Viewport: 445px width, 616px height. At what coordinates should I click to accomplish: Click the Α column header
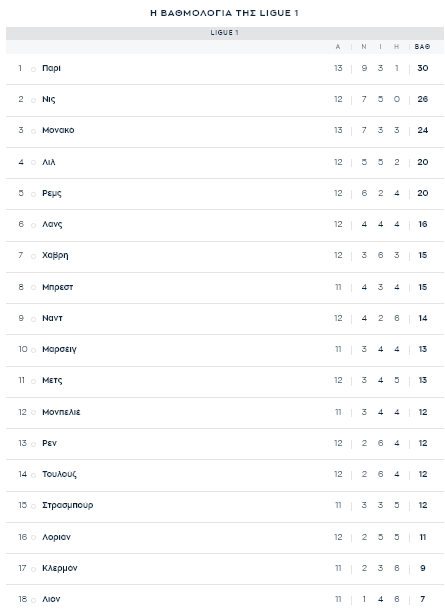click(338, 47)
